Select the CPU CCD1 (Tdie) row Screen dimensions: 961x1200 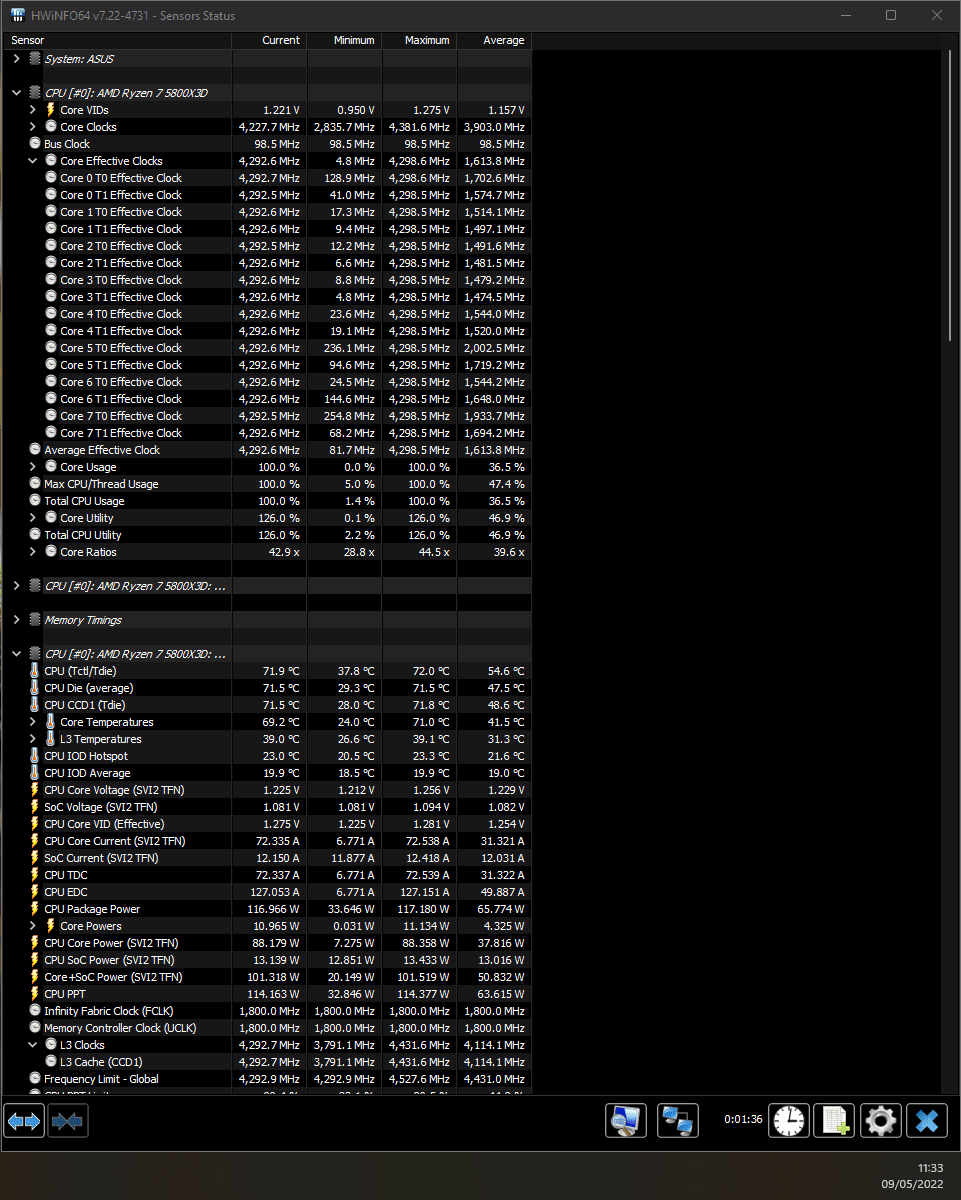(268, 705)
